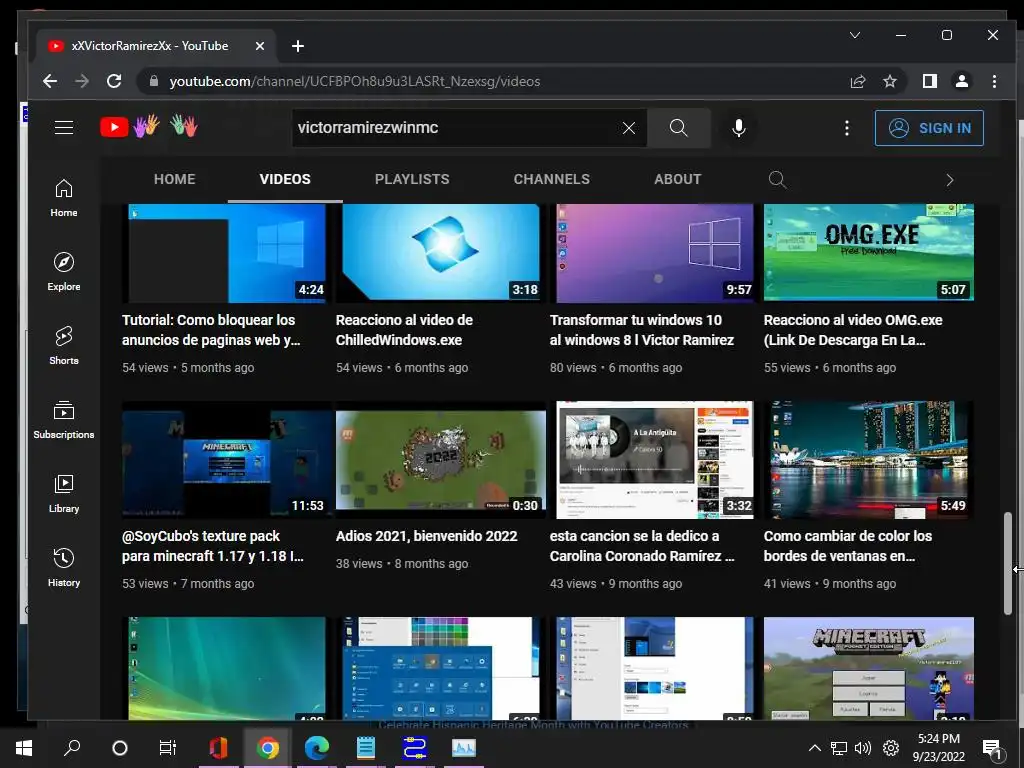The height and width of the screenshot is (768, 1024).
Task: Click the 11:53 Minecraft texture pack thumbnail
Action: pyautogui.click(x=227, y=460)
